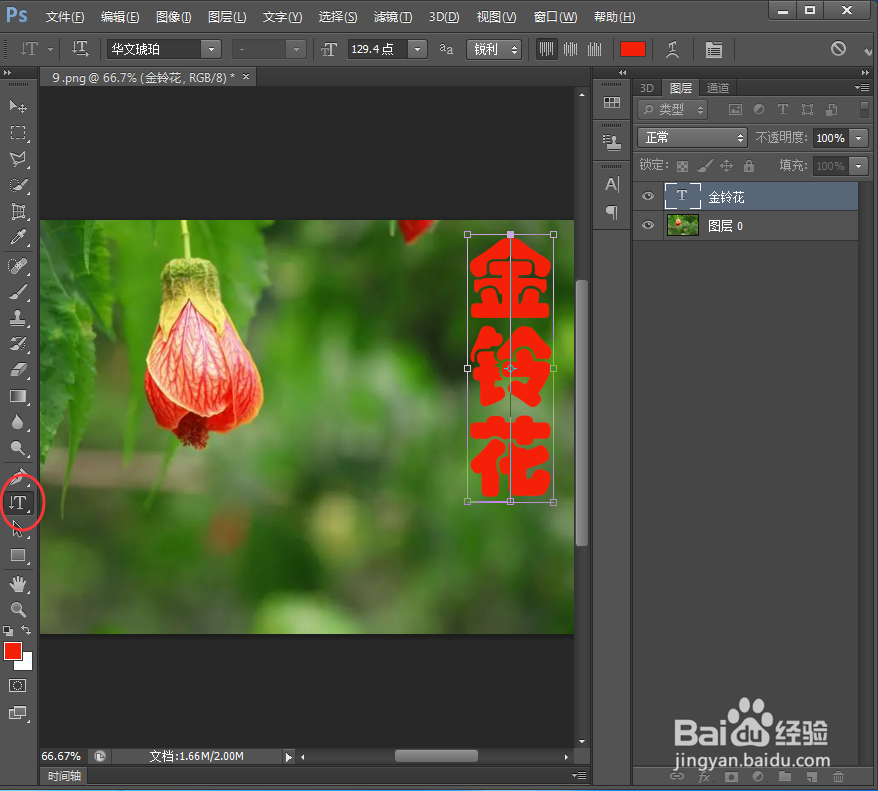The image size is (878, 791).
Task: Toggle text orientation in options bar
Action: coord(80,49)
